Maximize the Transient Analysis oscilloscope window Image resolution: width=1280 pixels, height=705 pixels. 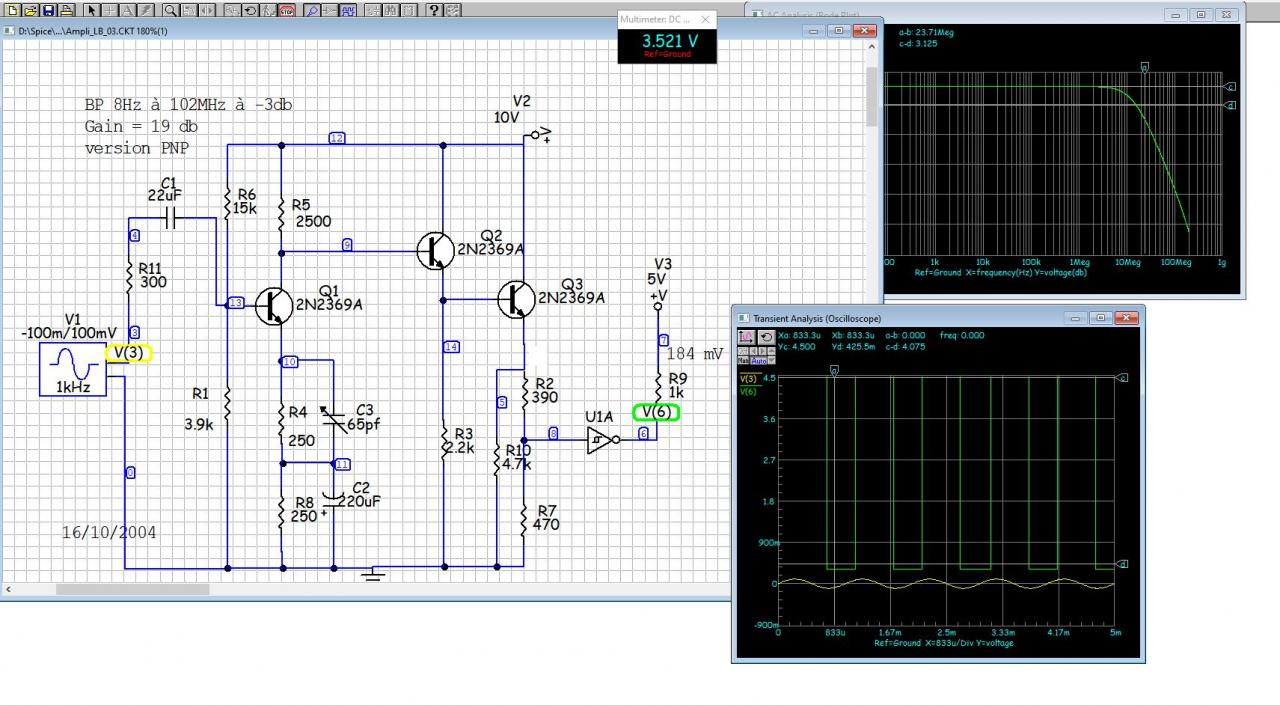tap(1101, 318)
